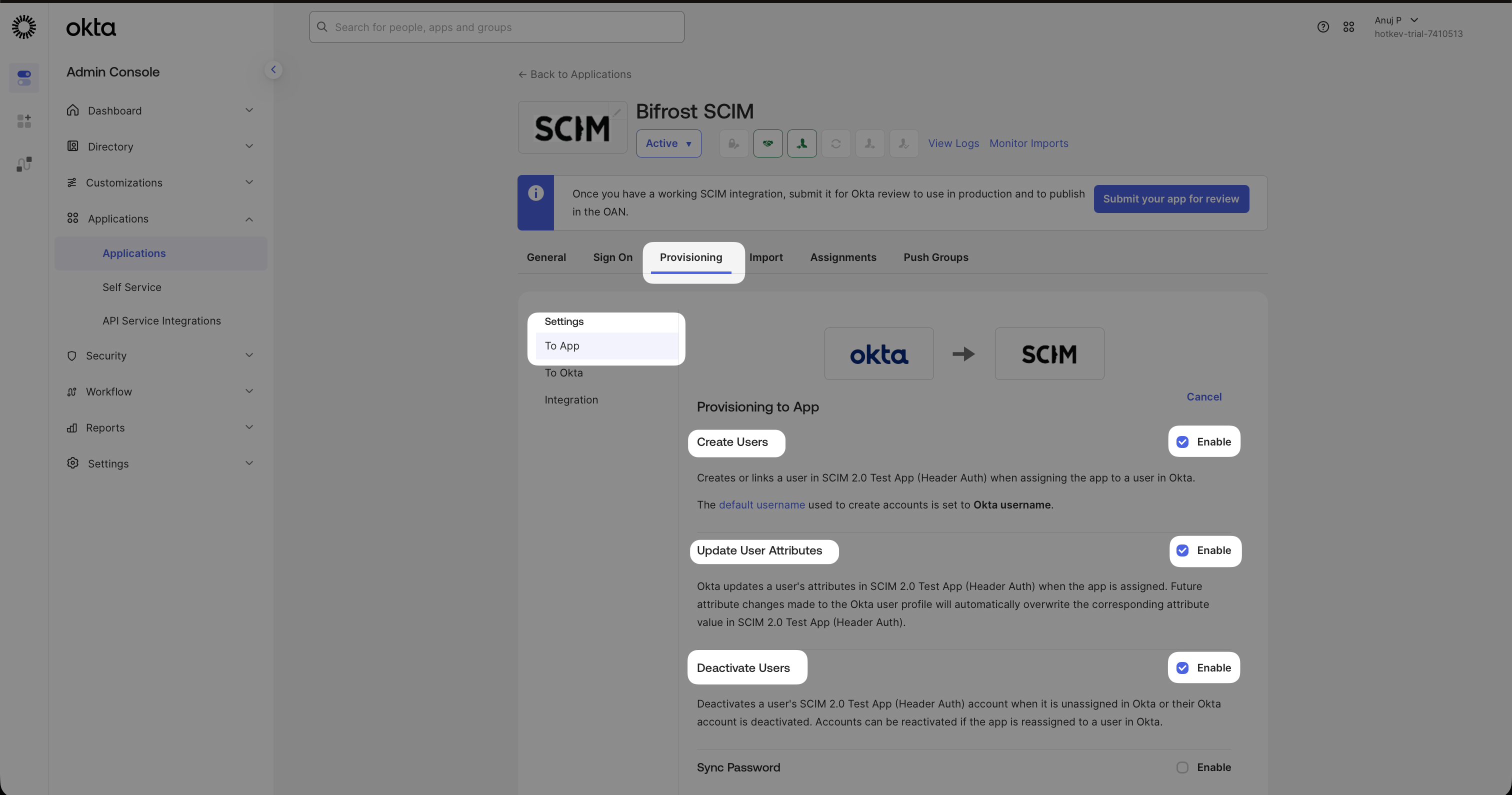Click the sync refresh arrows icon
Image resolution: width=1512 pixels, height=795 pixels.
836,143
